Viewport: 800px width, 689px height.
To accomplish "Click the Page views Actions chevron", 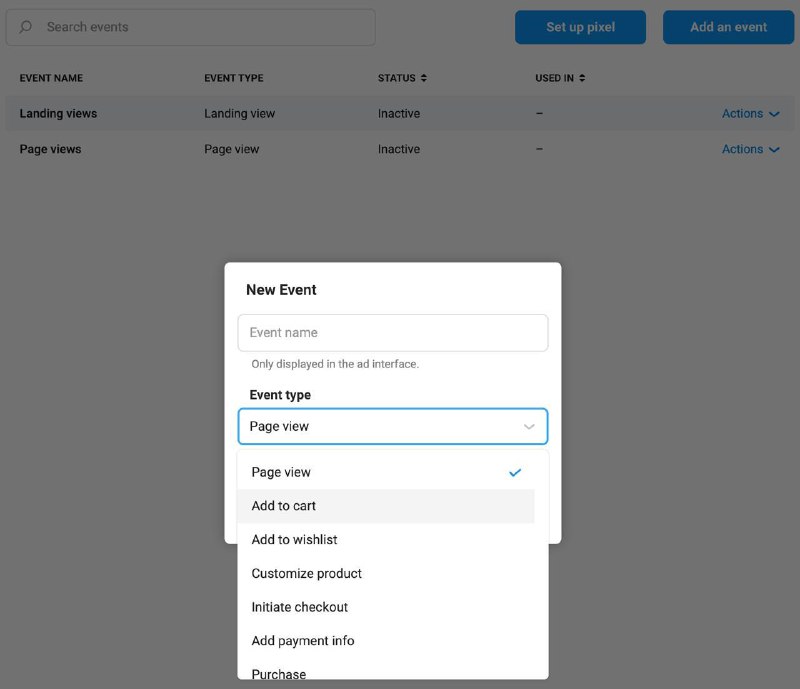I will pyautogui.click(x=774, y=150).
